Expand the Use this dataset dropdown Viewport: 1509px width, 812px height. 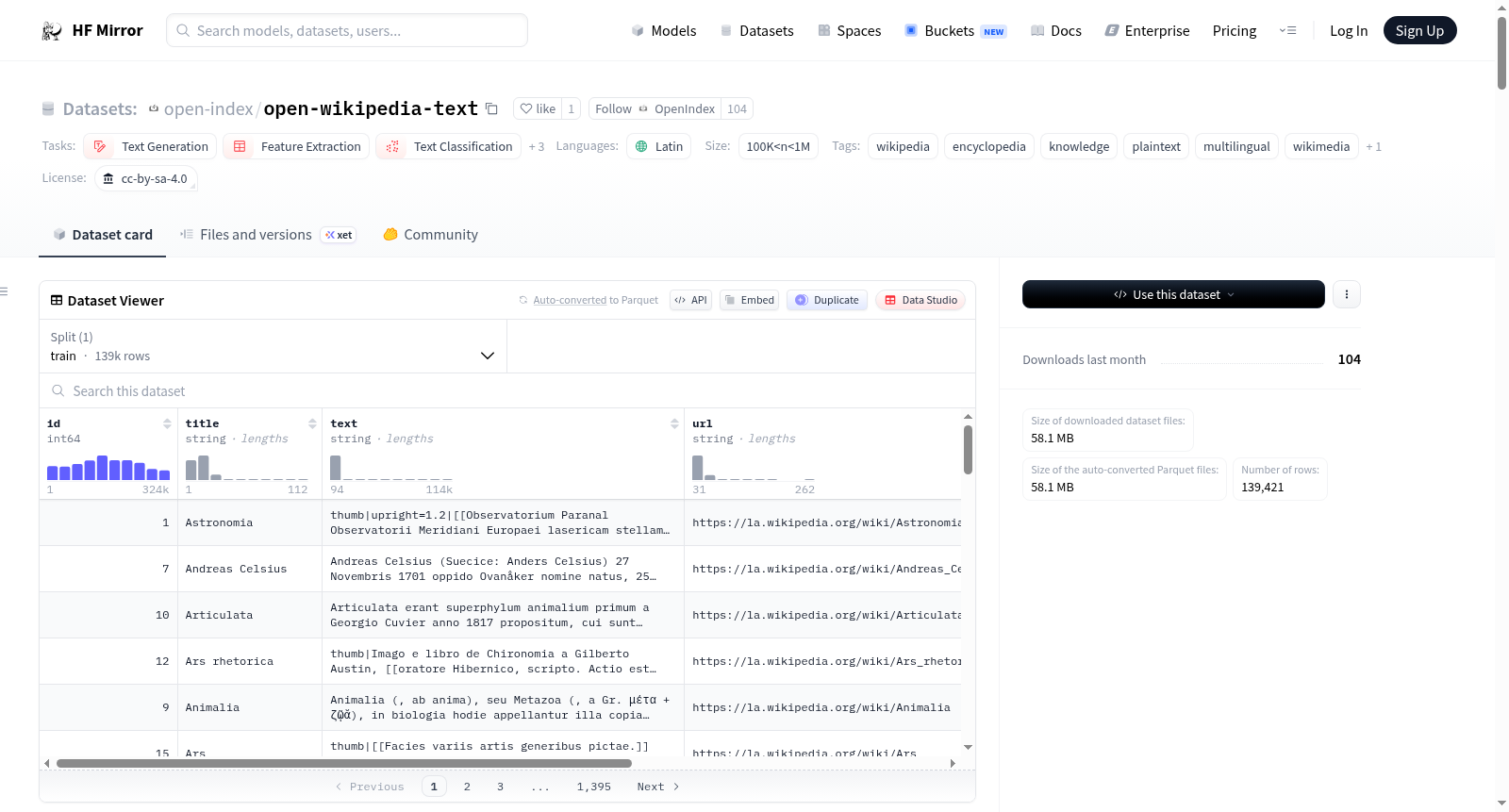click(1173, 294)
